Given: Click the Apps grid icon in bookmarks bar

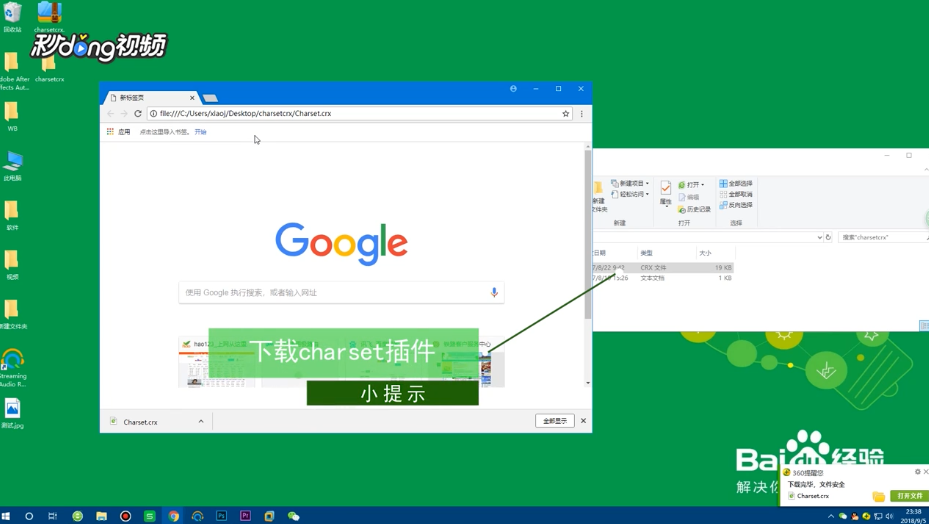Looking at the screenshot, I should (110, 132).
